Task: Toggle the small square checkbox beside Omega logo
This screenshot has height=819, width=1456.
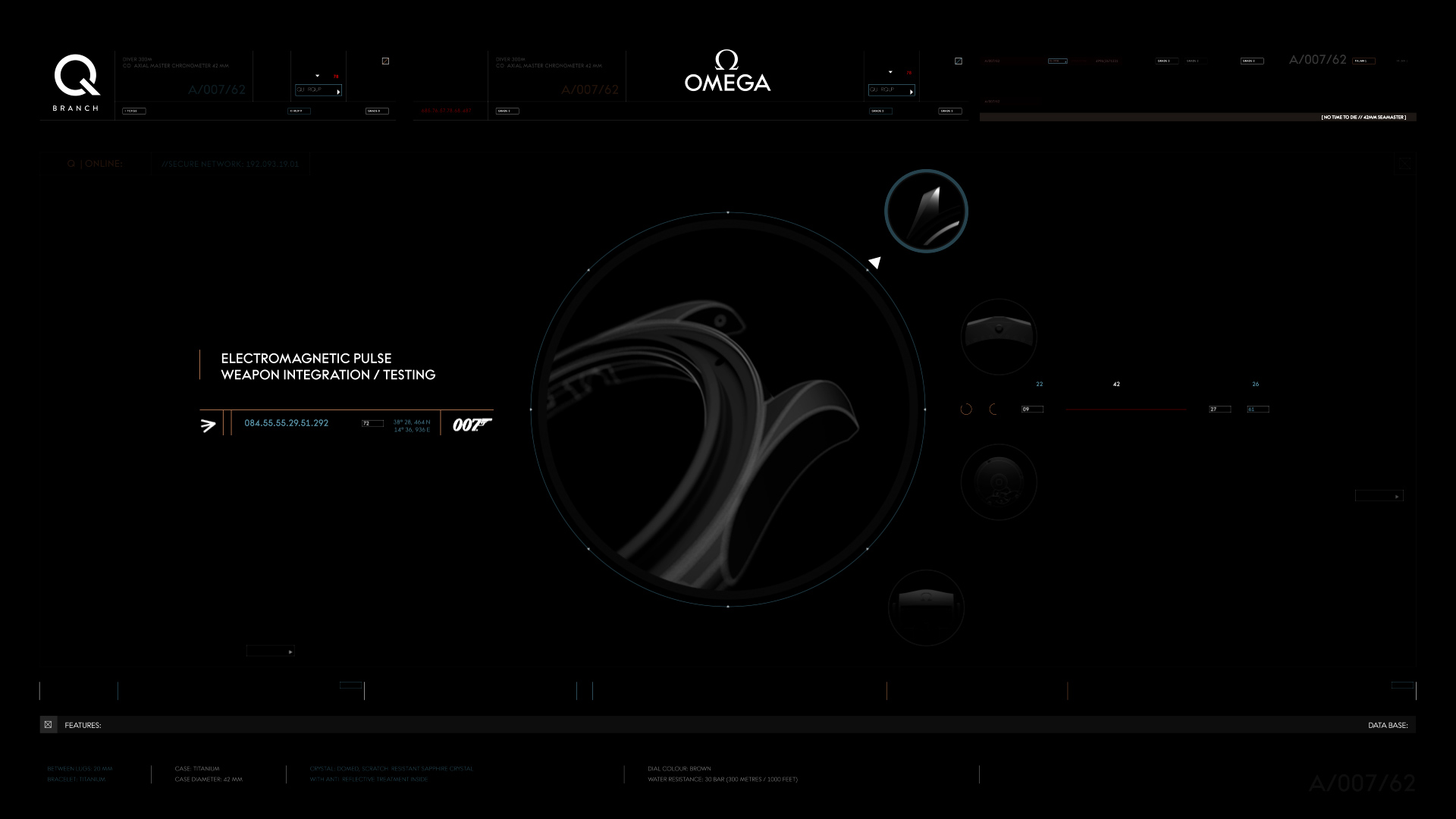Action: pyautogui.click(x=959, y=61)
